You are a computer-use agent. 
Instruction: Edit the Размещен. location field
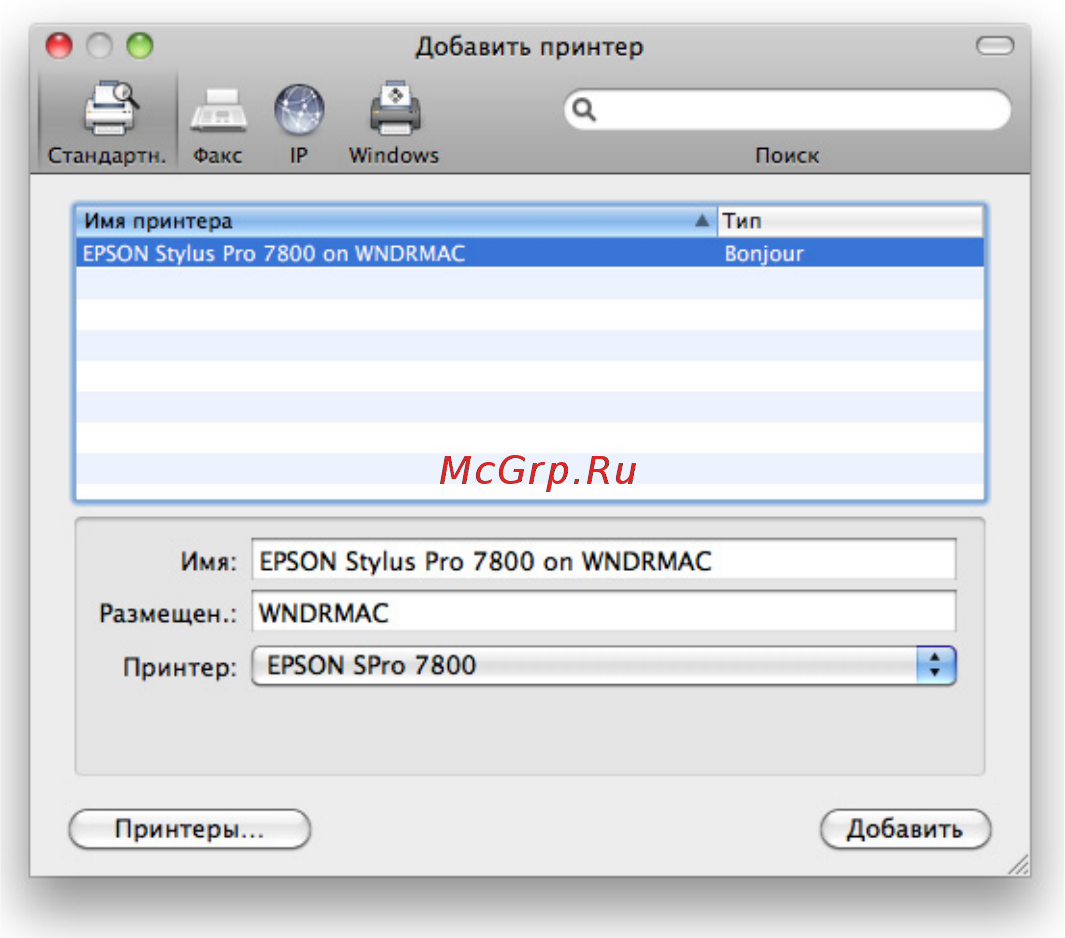603,612
